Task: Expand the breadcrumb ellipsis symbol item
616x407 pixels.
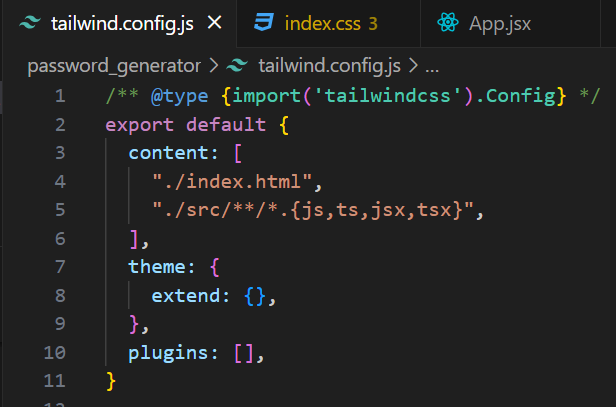Action: 432,67
